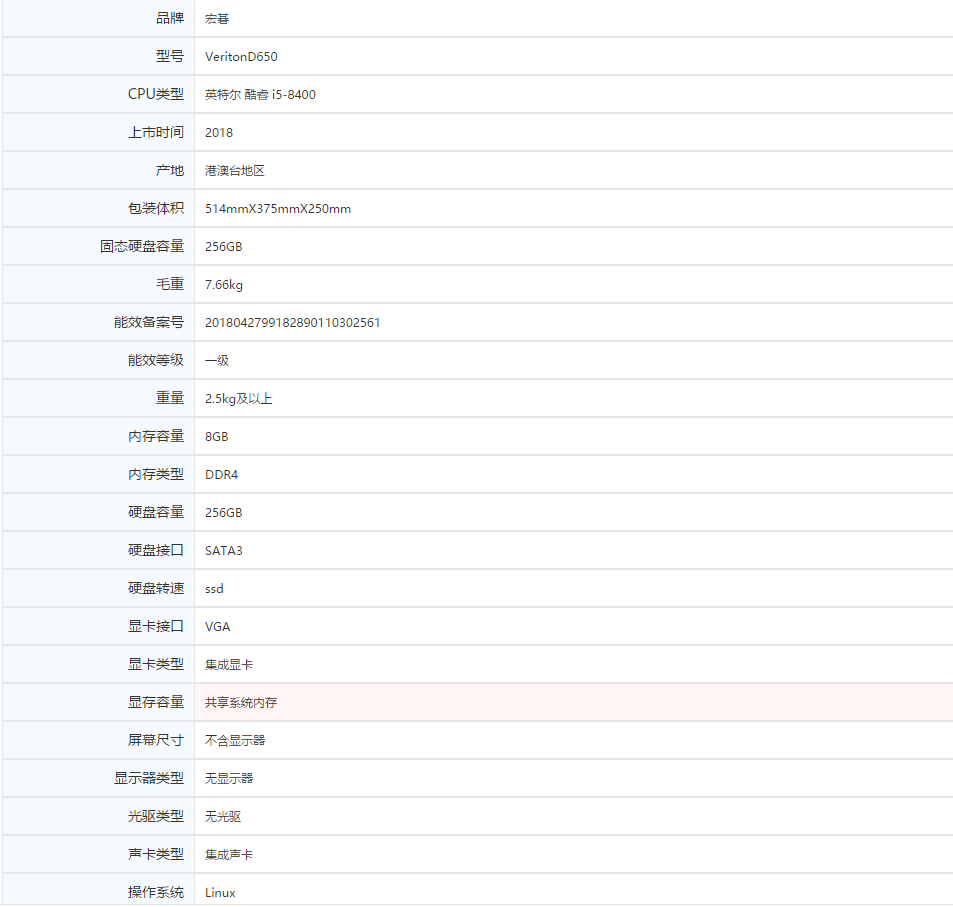The height and width of the screenshot is (907, 953).
Task: Click the 产地 label
Action: coord(170,170)
